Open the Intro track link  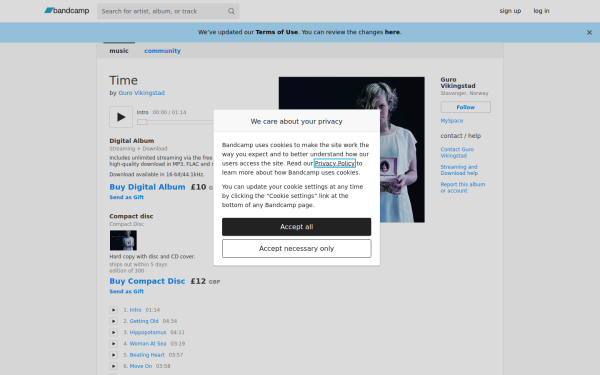point(135,310)
